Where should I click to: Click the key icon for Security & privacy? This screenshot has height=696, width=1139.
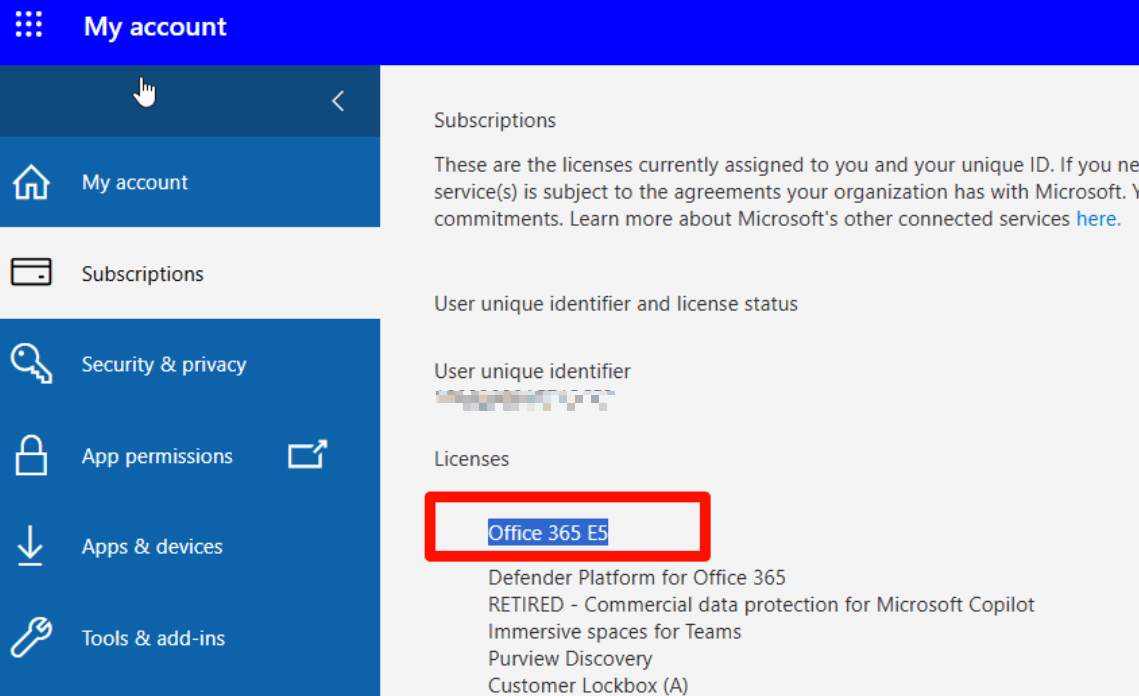31,363
